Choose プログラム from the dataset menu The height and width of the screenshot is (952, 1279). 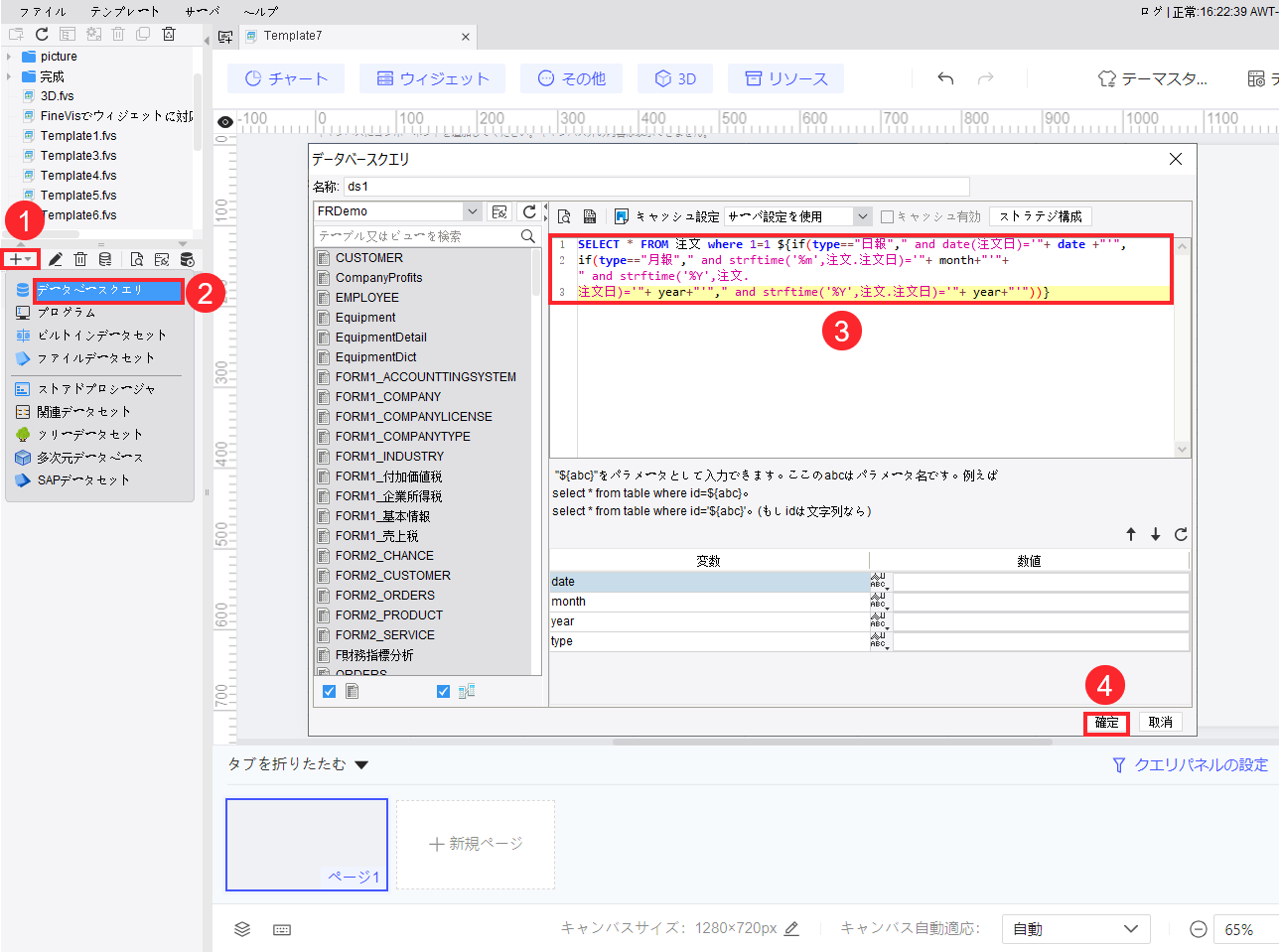tap(67, 313)
